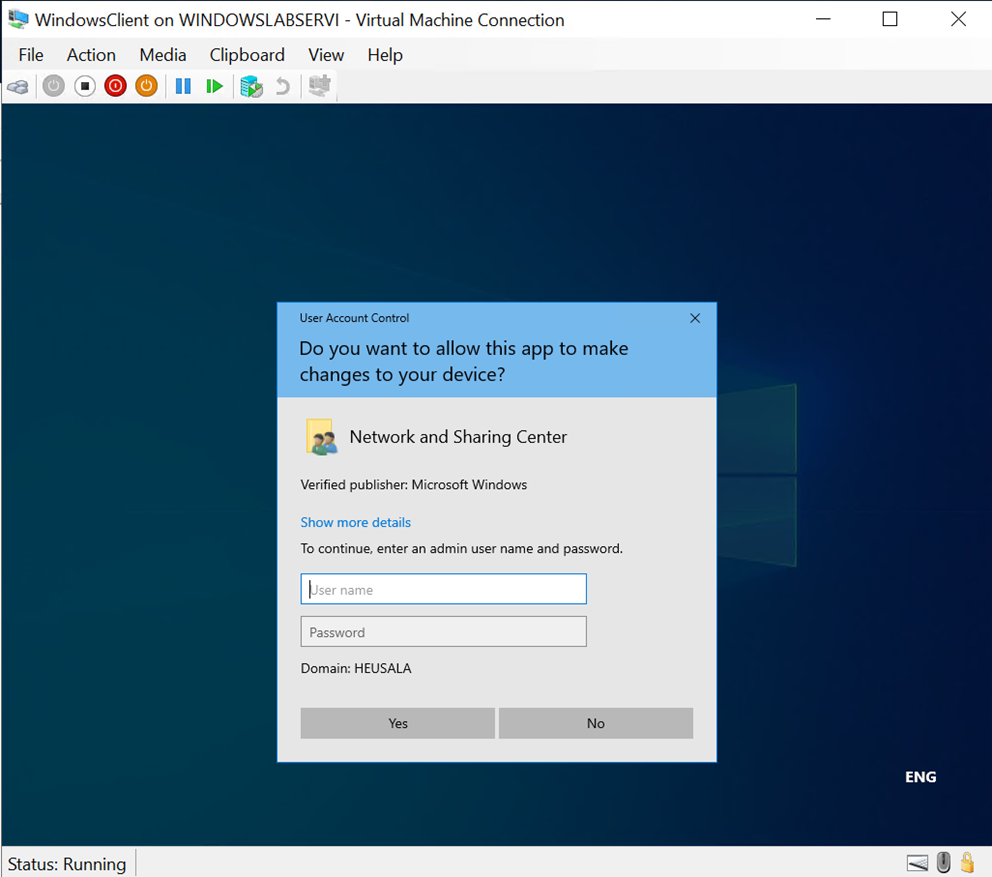Deny the request with the No button
The height and width of the screenshot is (877, 992).
point(595,722)
